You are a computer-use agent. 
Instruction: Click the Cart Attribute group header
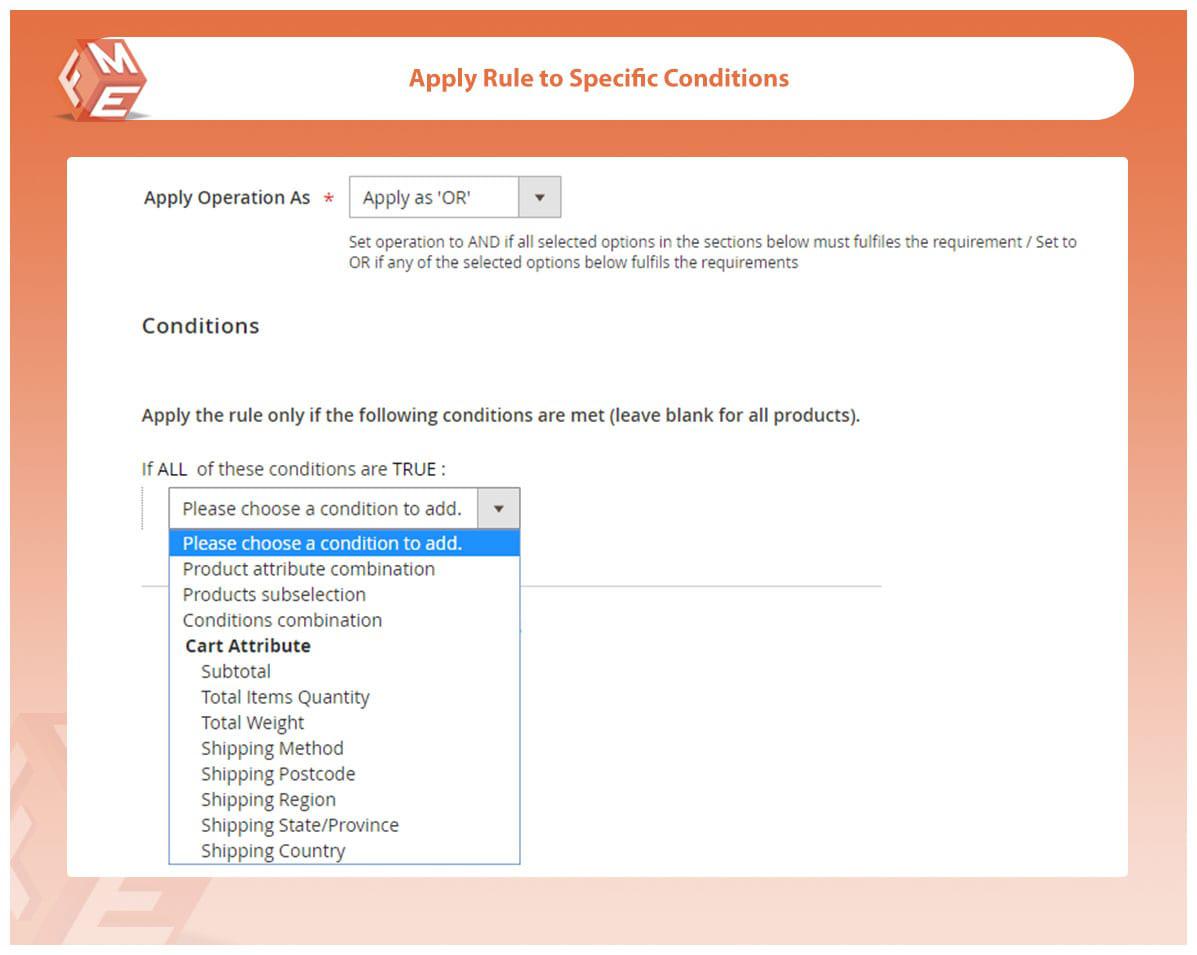[248, 646]
